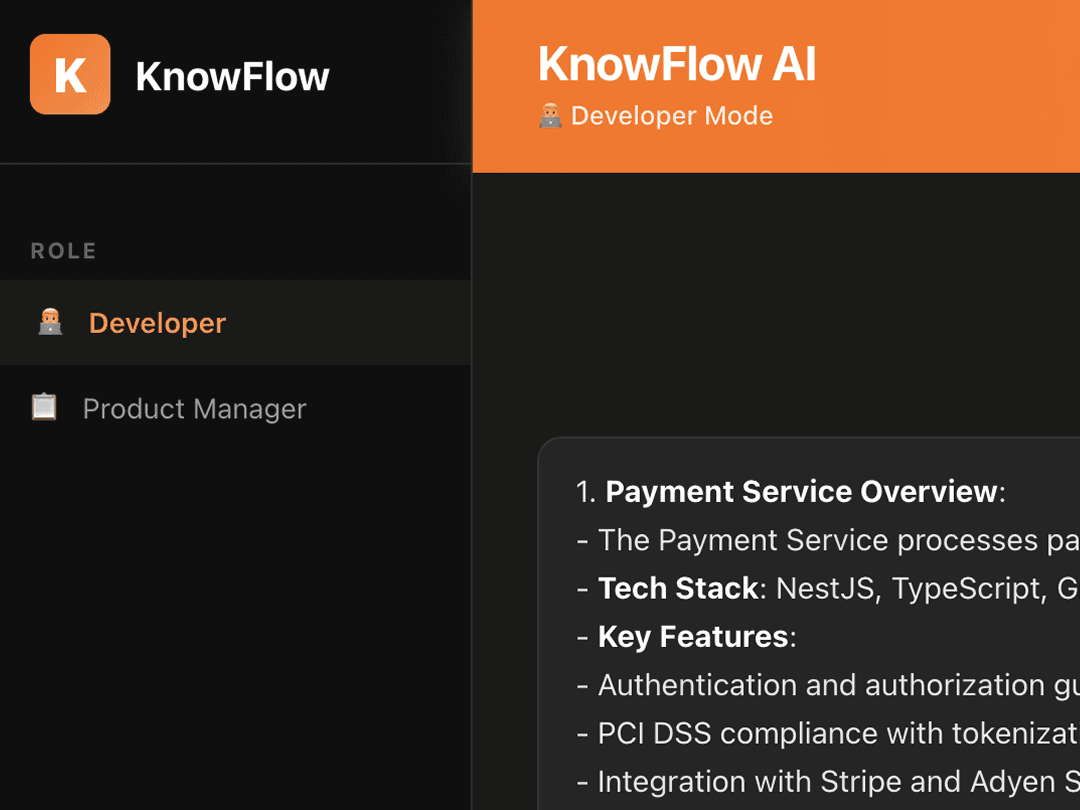Click the KnowFlow AI header title
Screen dimensions: 1080x810
tap(676, 64)
